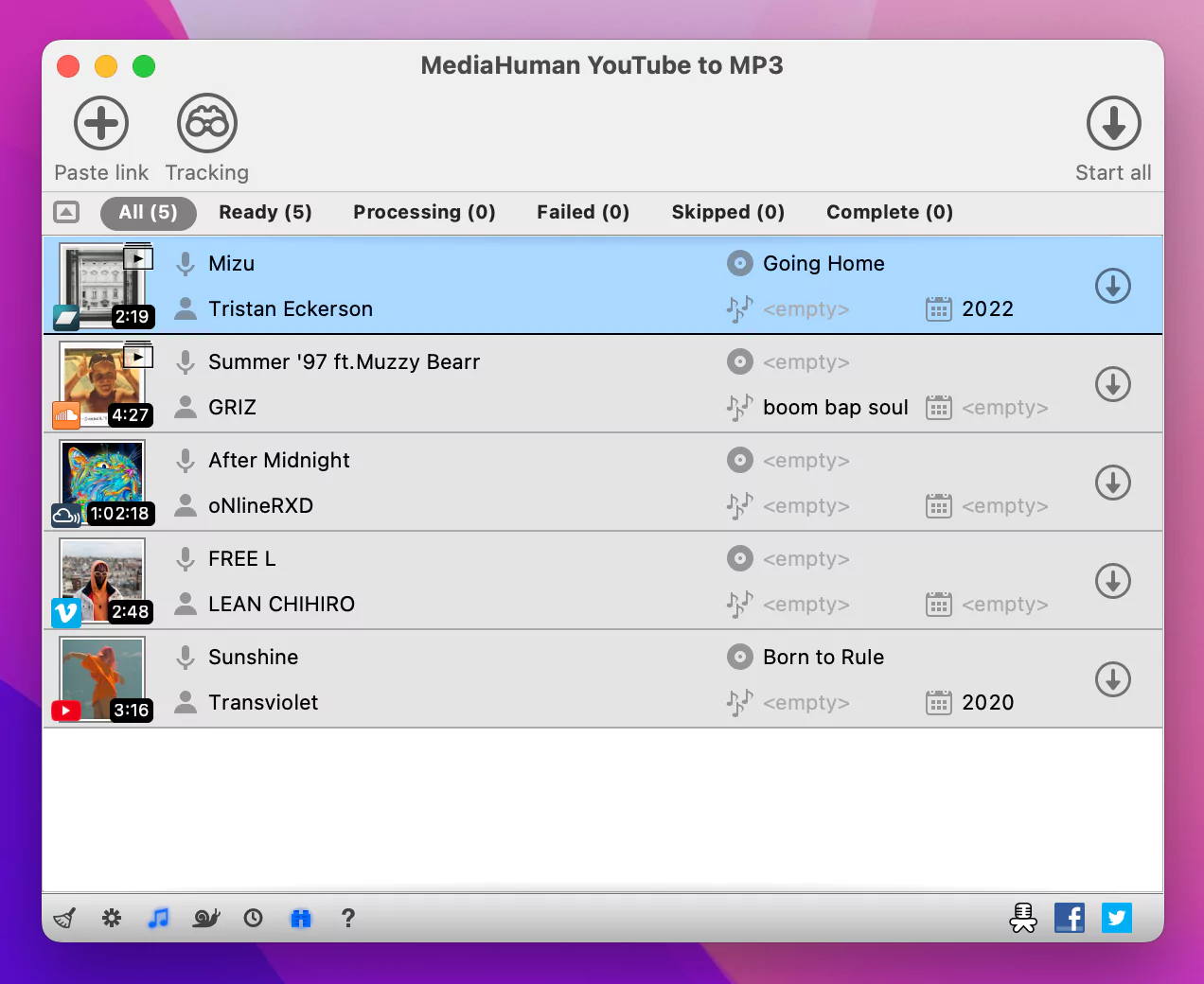Enable speed limit via the snail icon
This screenshot has height=984, width=1204.
(x=205, y=918)
